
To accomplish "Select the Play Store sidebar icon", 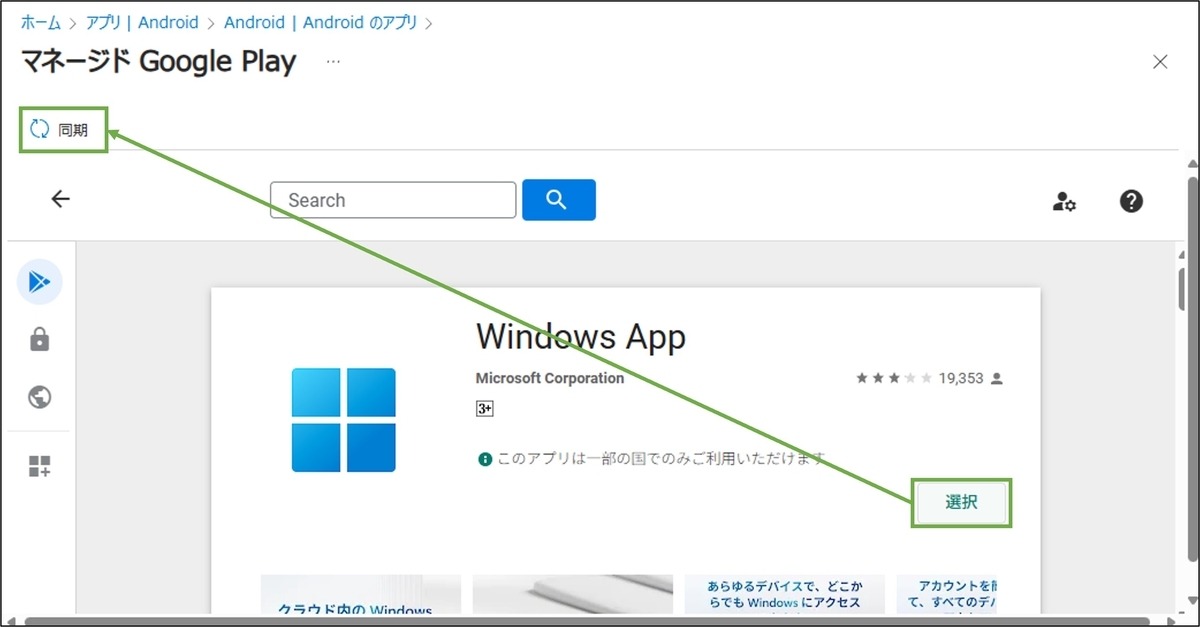I will tap(40, 282).
